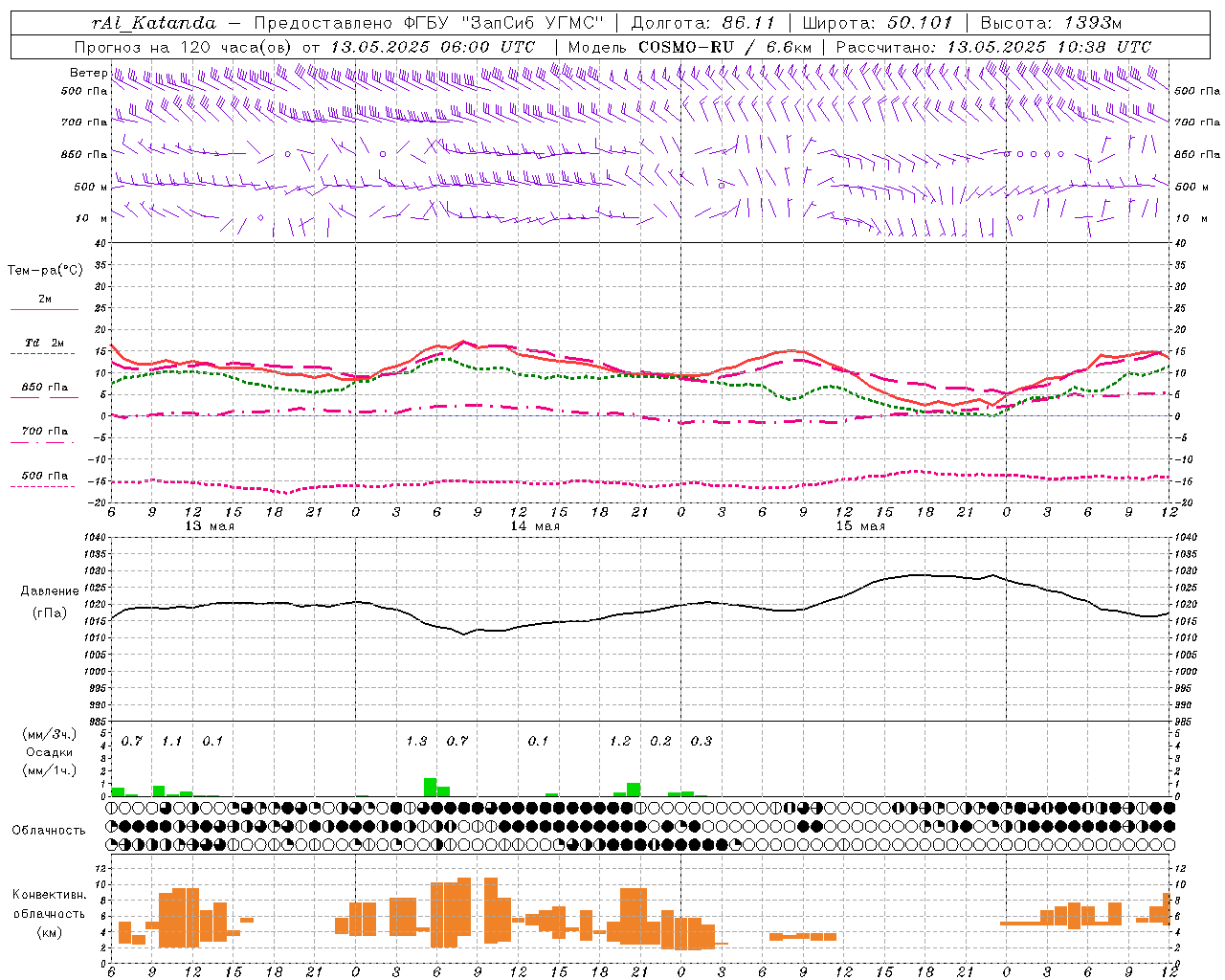Click the 14 мая date label
This screenshot has width=1225, height=980.
coord(535,526)
